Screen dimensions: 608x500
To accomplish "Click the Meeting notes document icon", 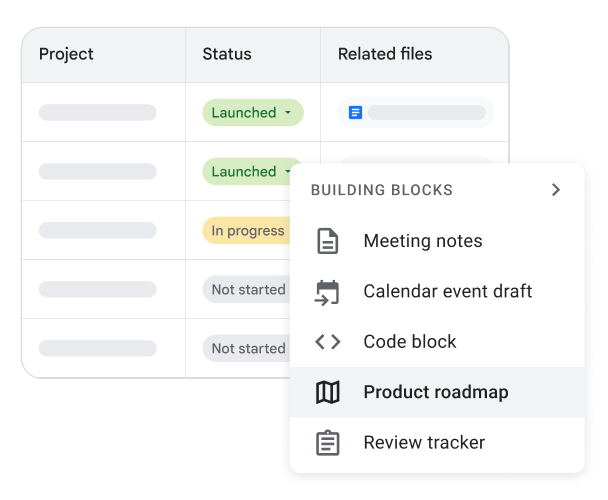I will [x=327, y=241].
